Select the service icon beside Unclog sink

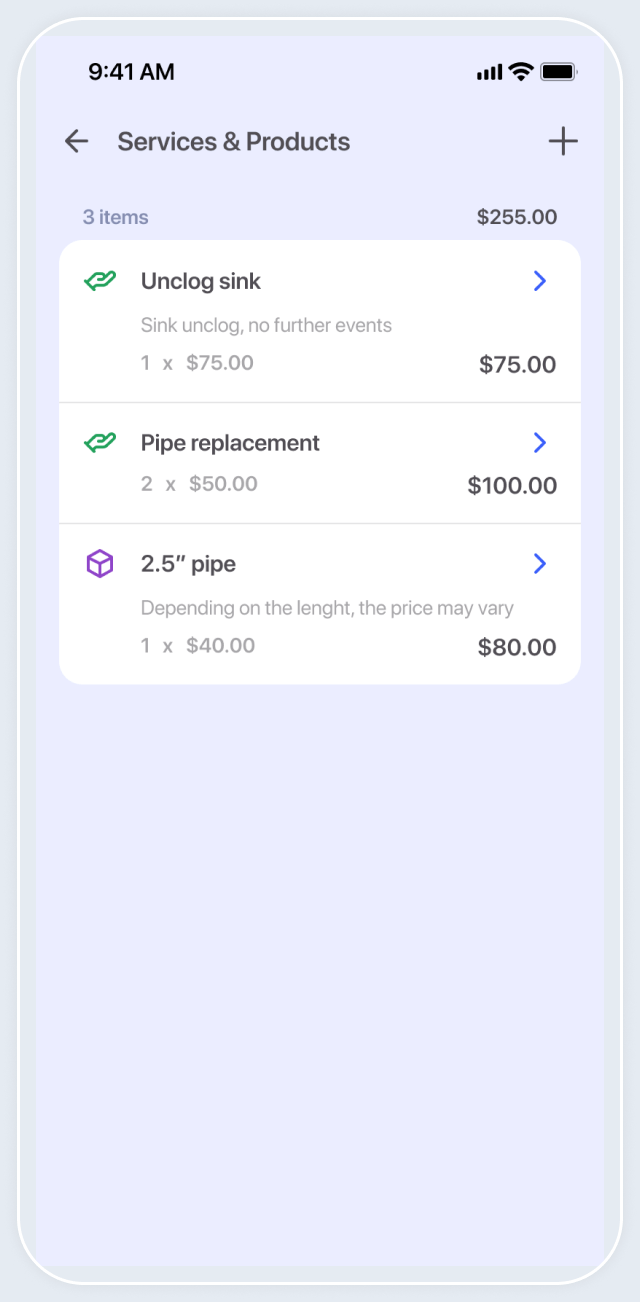coord(99,281)
